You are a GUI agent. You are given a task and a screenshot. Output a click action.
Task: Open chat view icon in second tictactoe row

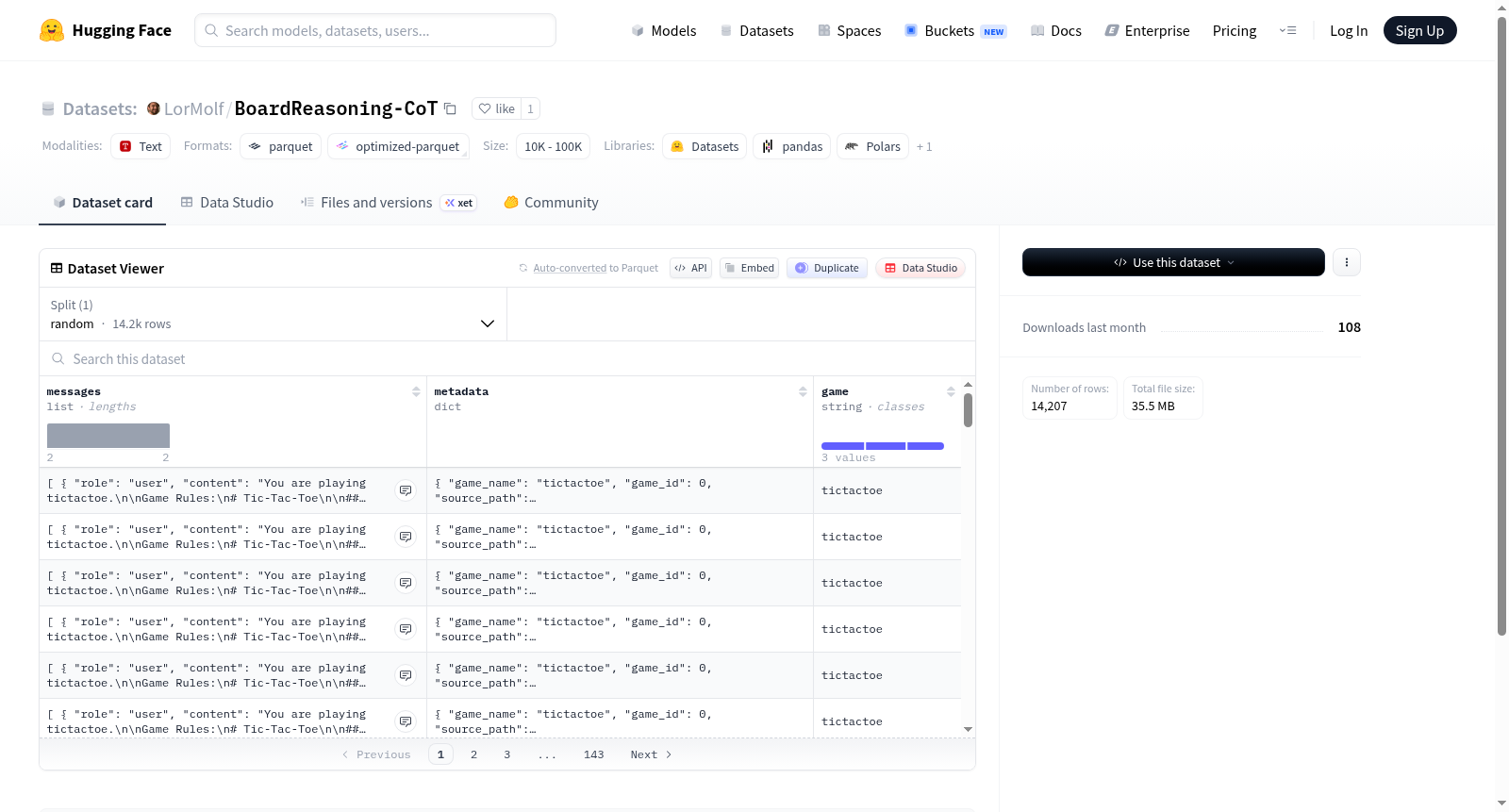point(406,537)
